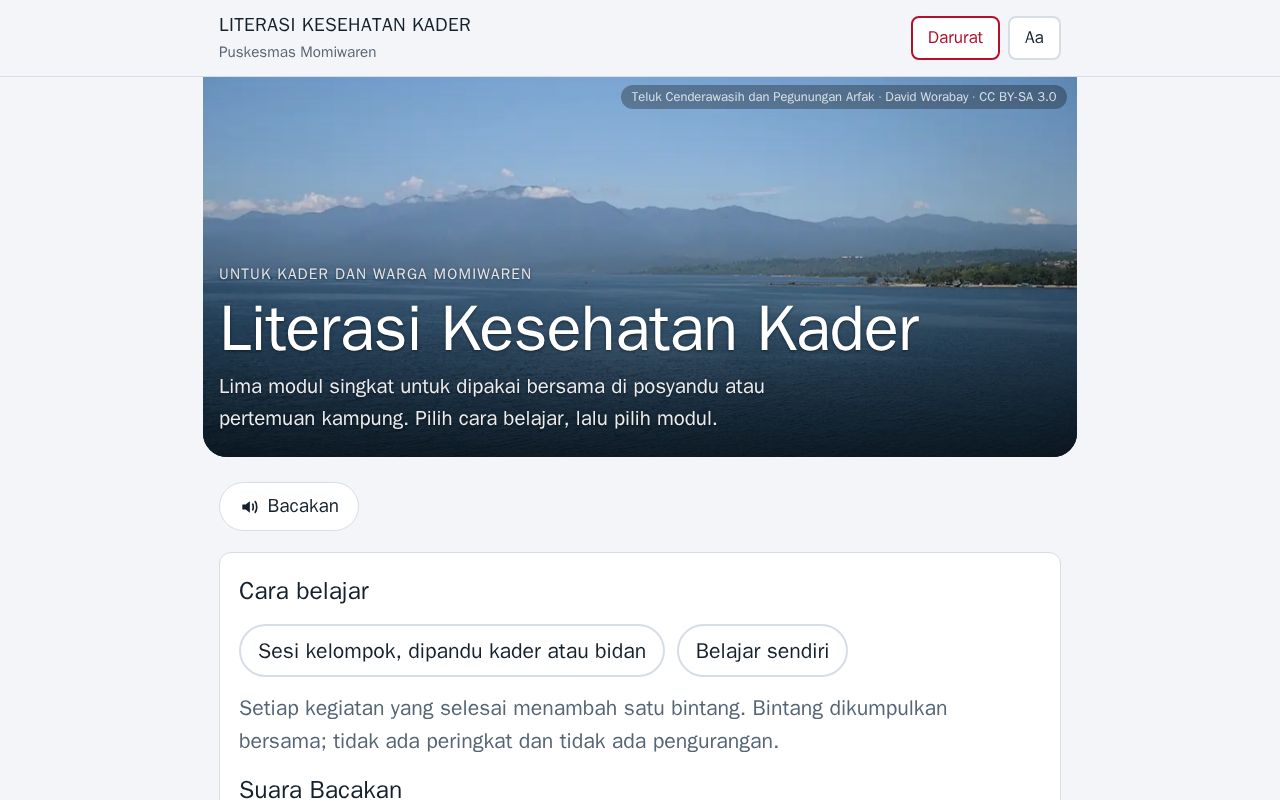The image size is (1280, 800).
Task: Click the large hero heading Literasi Kesehatan Kader
Action: coord(569,328)
